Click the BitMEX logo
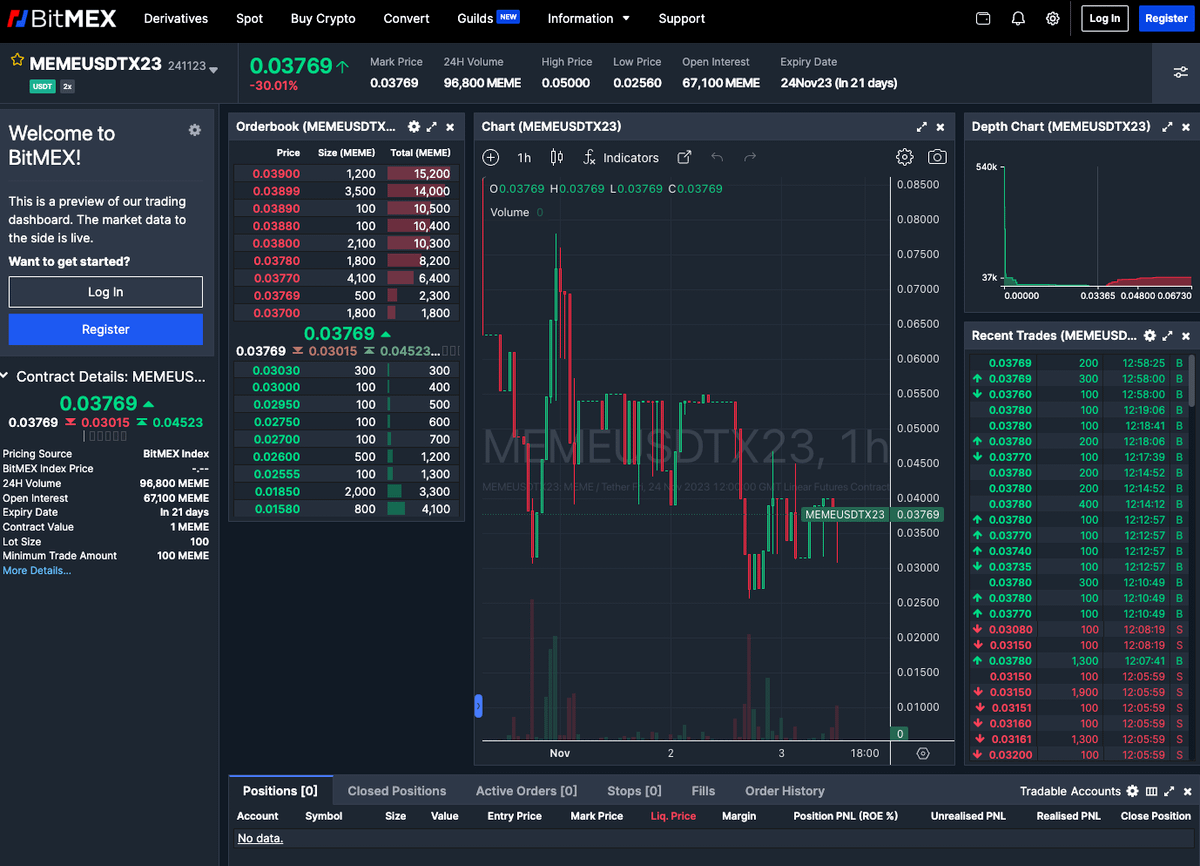Viewport: 1200px width, 866px height. (62, 18)
